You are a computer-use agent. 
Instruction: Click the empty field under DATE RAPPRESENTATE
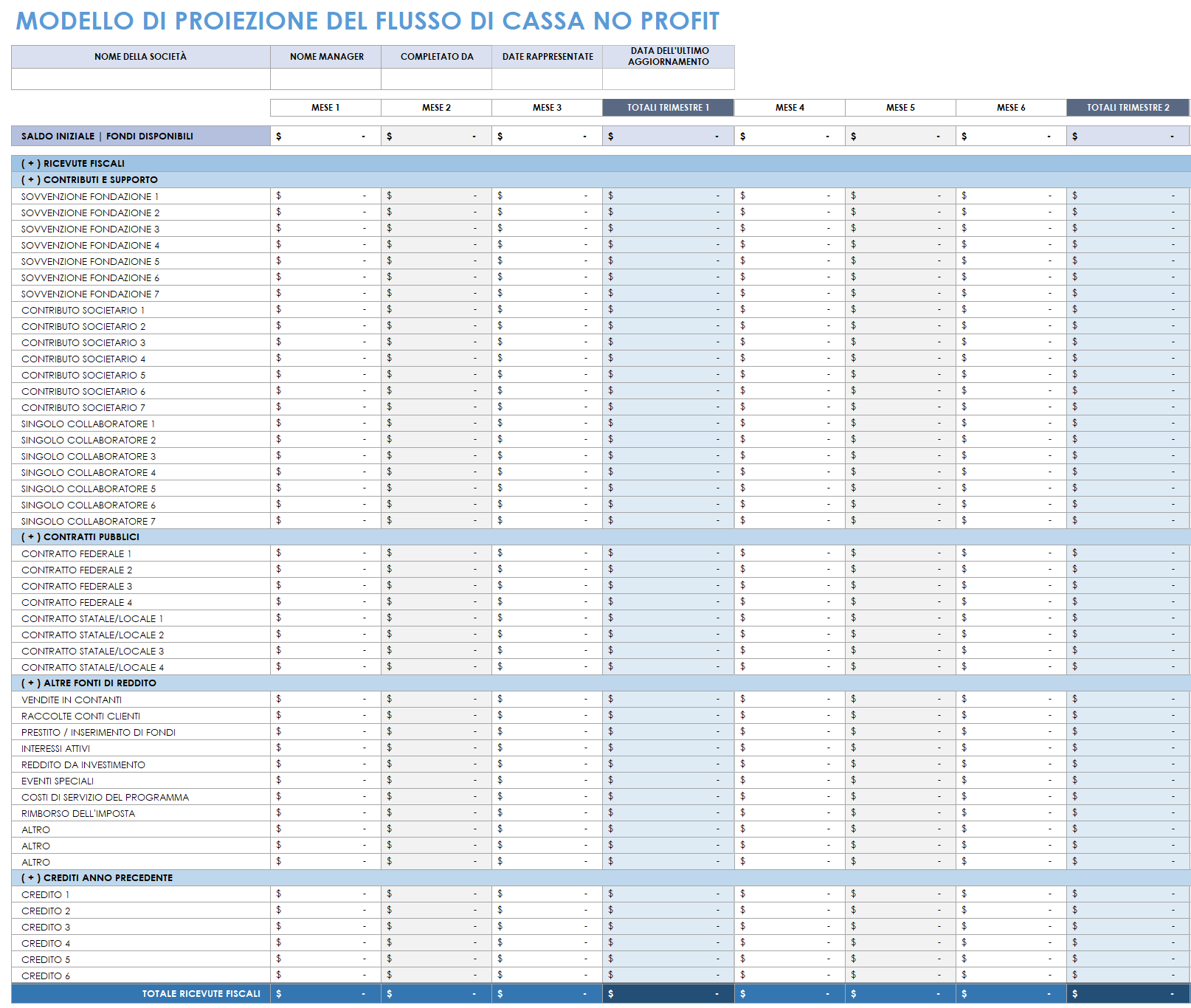coord(548,79)
